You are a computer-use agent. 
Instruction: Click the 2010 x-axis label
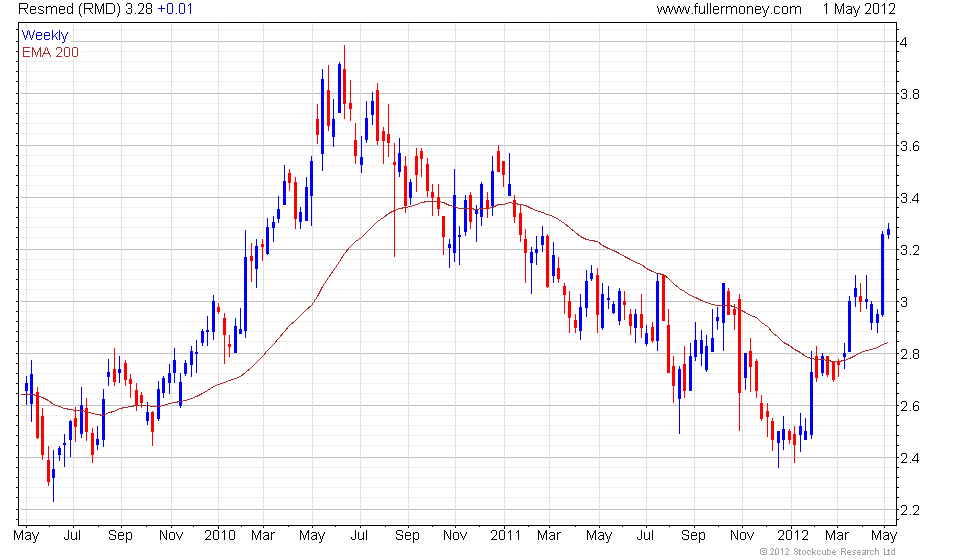tap(219, 536)
